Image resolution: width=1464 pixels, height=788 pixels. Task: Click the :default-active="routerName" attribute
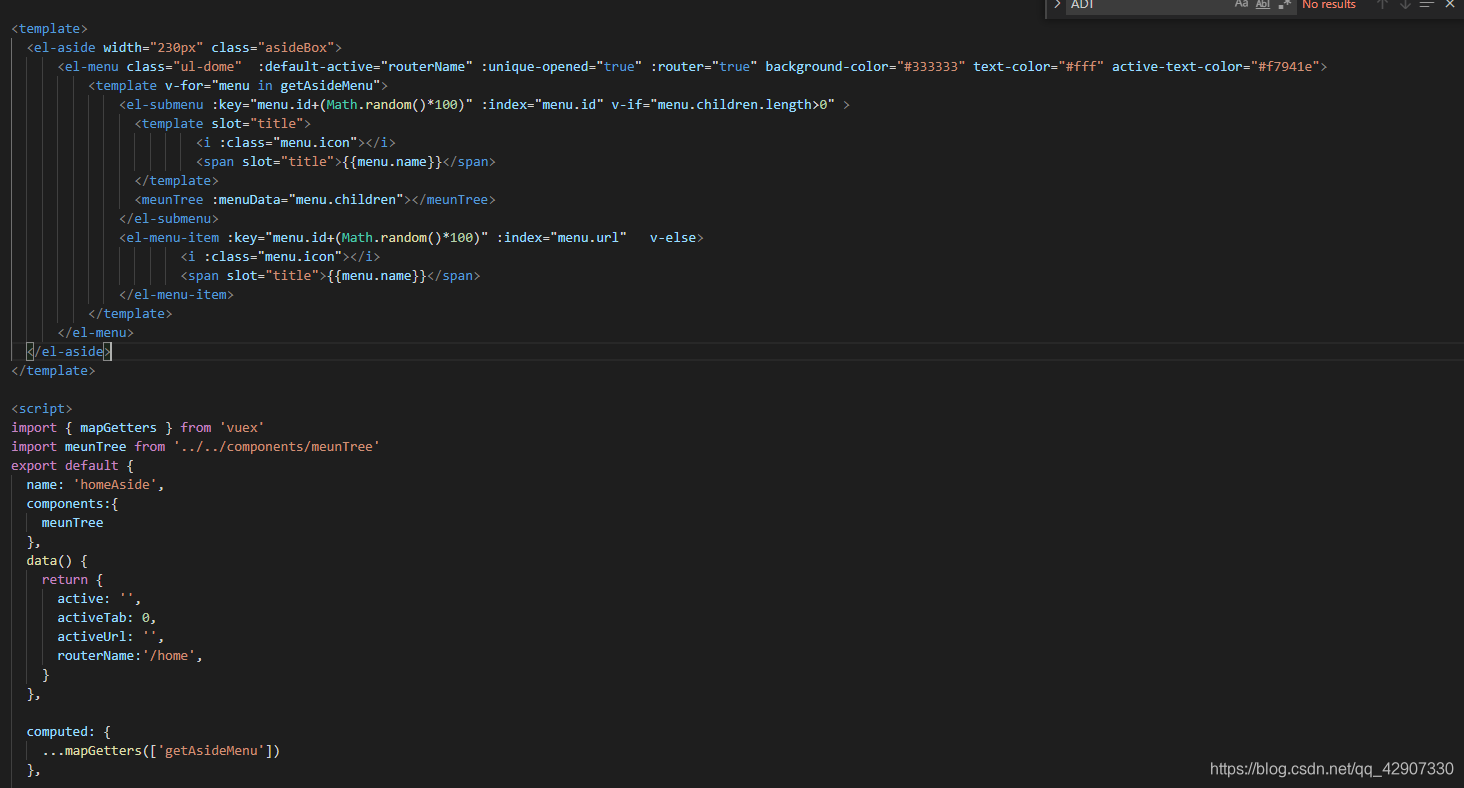click(365, 66)
